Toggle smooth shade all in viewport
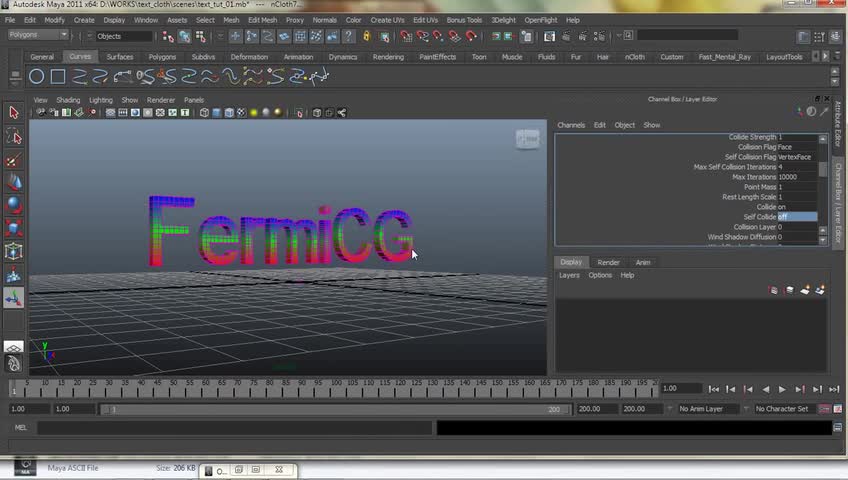The width and height of the screenshot is (848, 480). coord(217,113)
